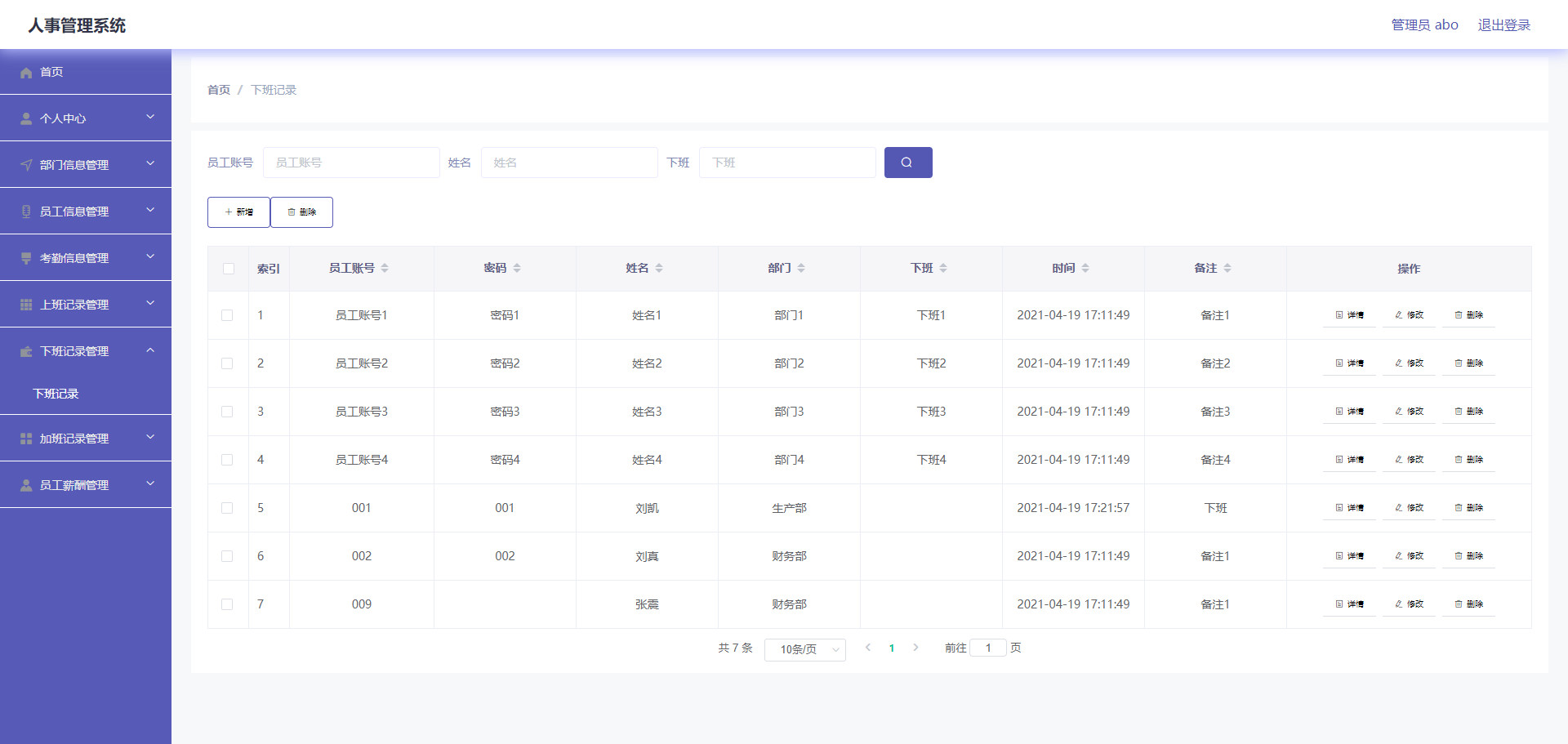Viewport: 1568px width, 744px height.
Task: Click the 部门信息管理 paper-plane icon
Action: coord(26,165)
